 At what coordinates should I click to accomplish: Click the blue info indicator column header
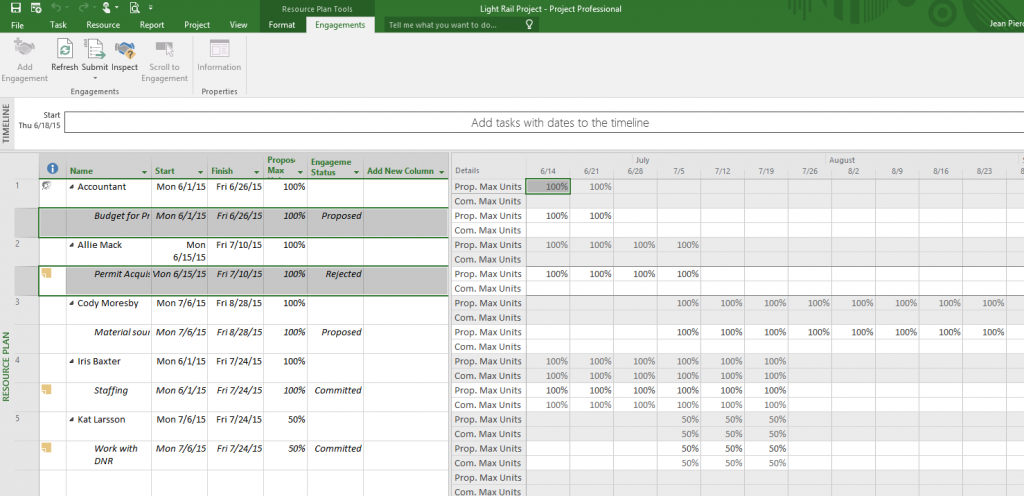53,169
